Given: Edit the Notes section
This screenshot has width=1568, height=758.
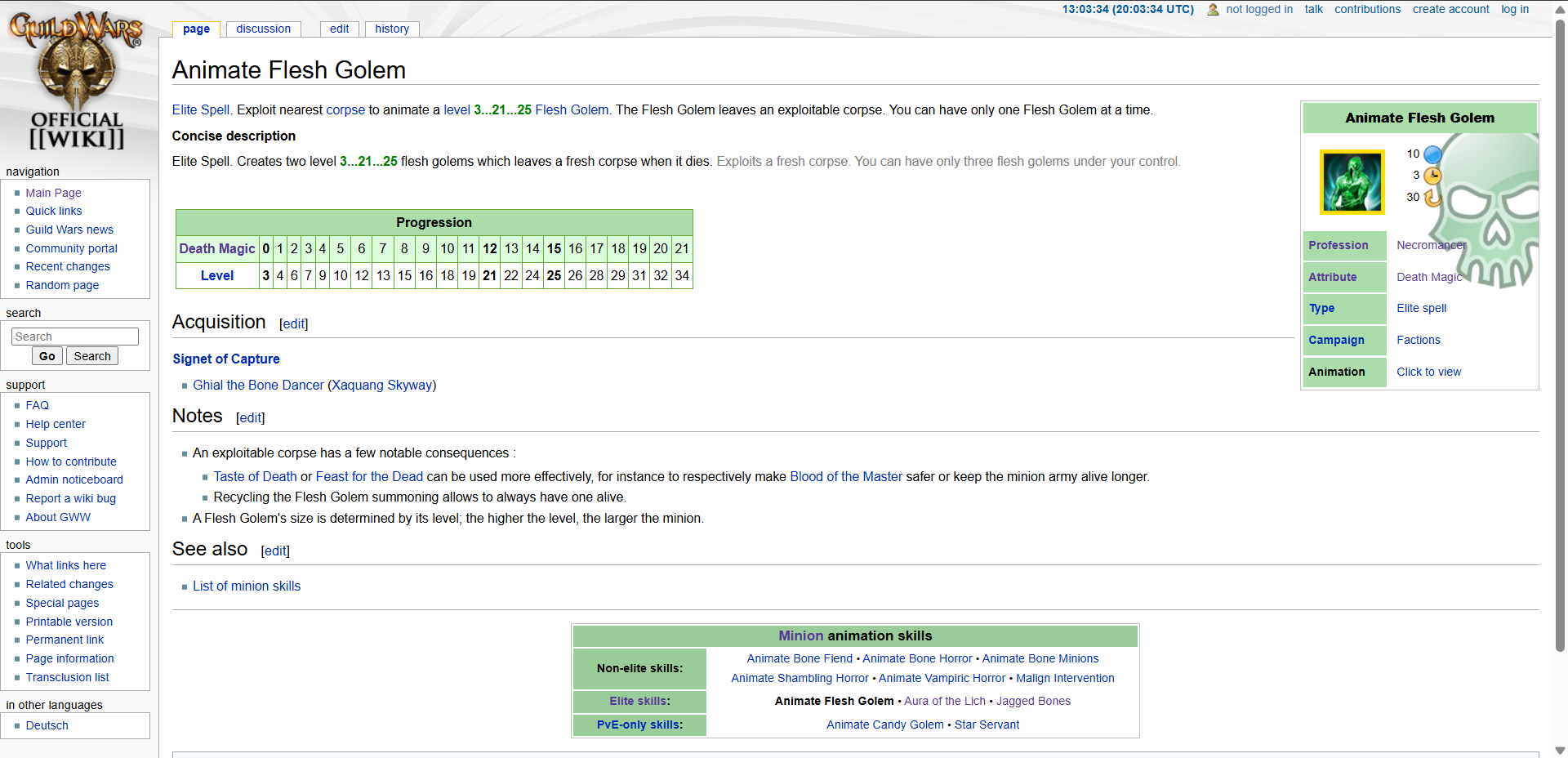Looking at the screenshot, I should (251, 418).
